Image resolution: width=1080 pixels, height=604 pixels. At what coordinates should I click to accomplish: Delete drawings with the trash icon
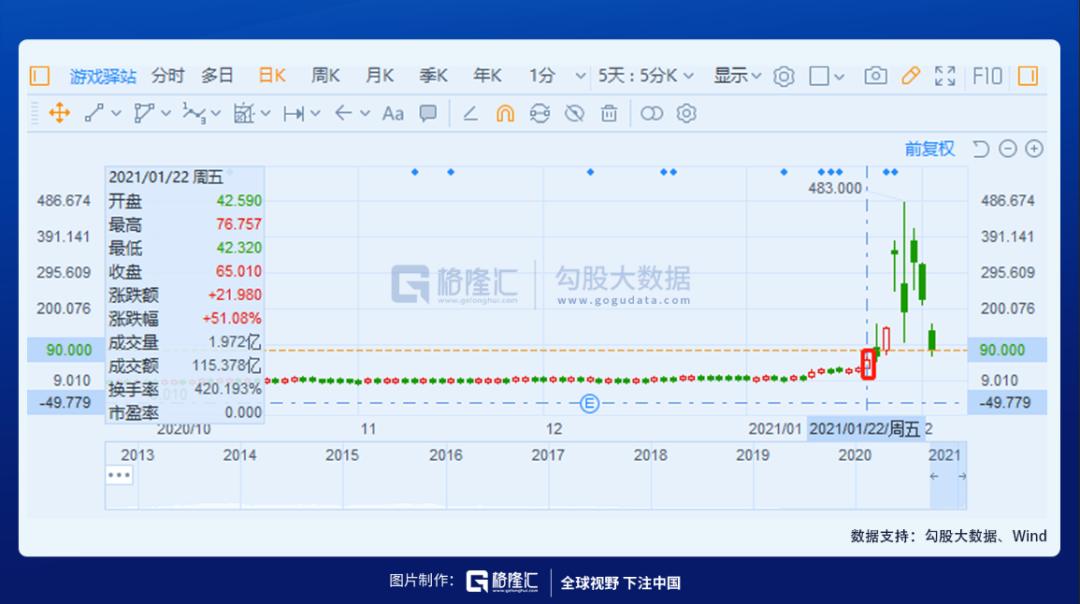pos(609,113)
